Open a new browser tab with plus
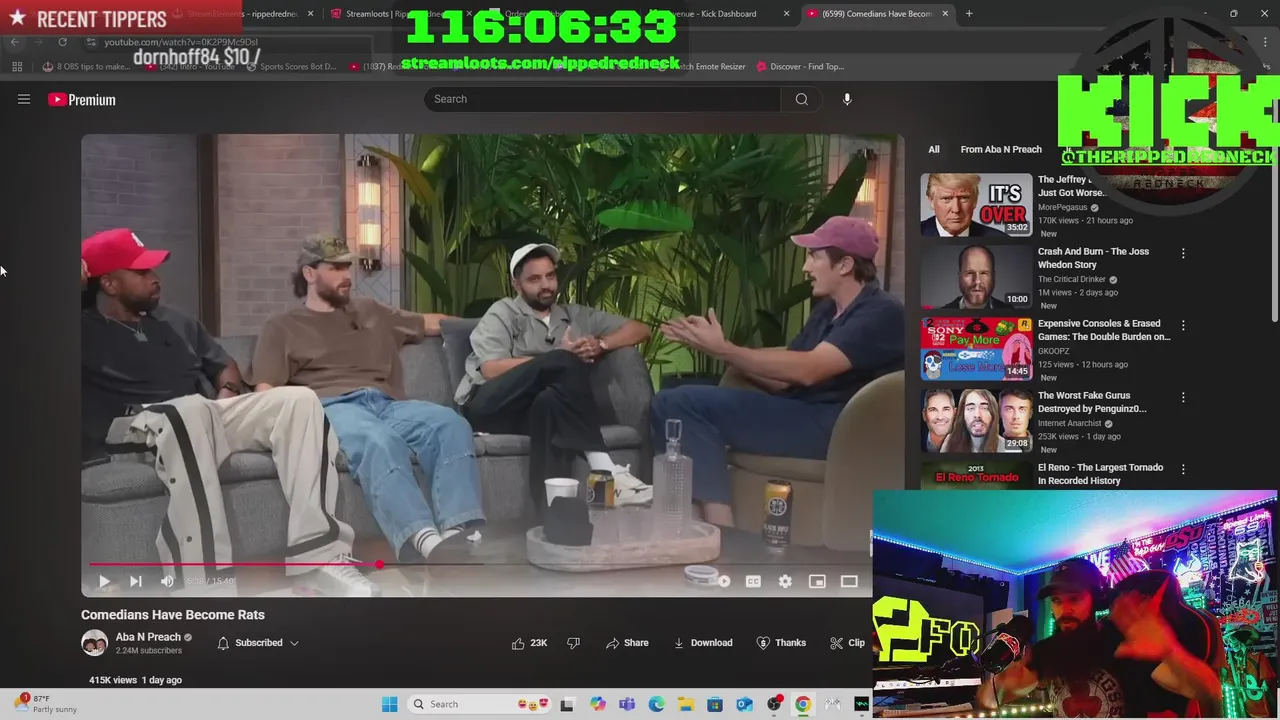Screen dimensions: 1280x720 click(x=969, y=14)
